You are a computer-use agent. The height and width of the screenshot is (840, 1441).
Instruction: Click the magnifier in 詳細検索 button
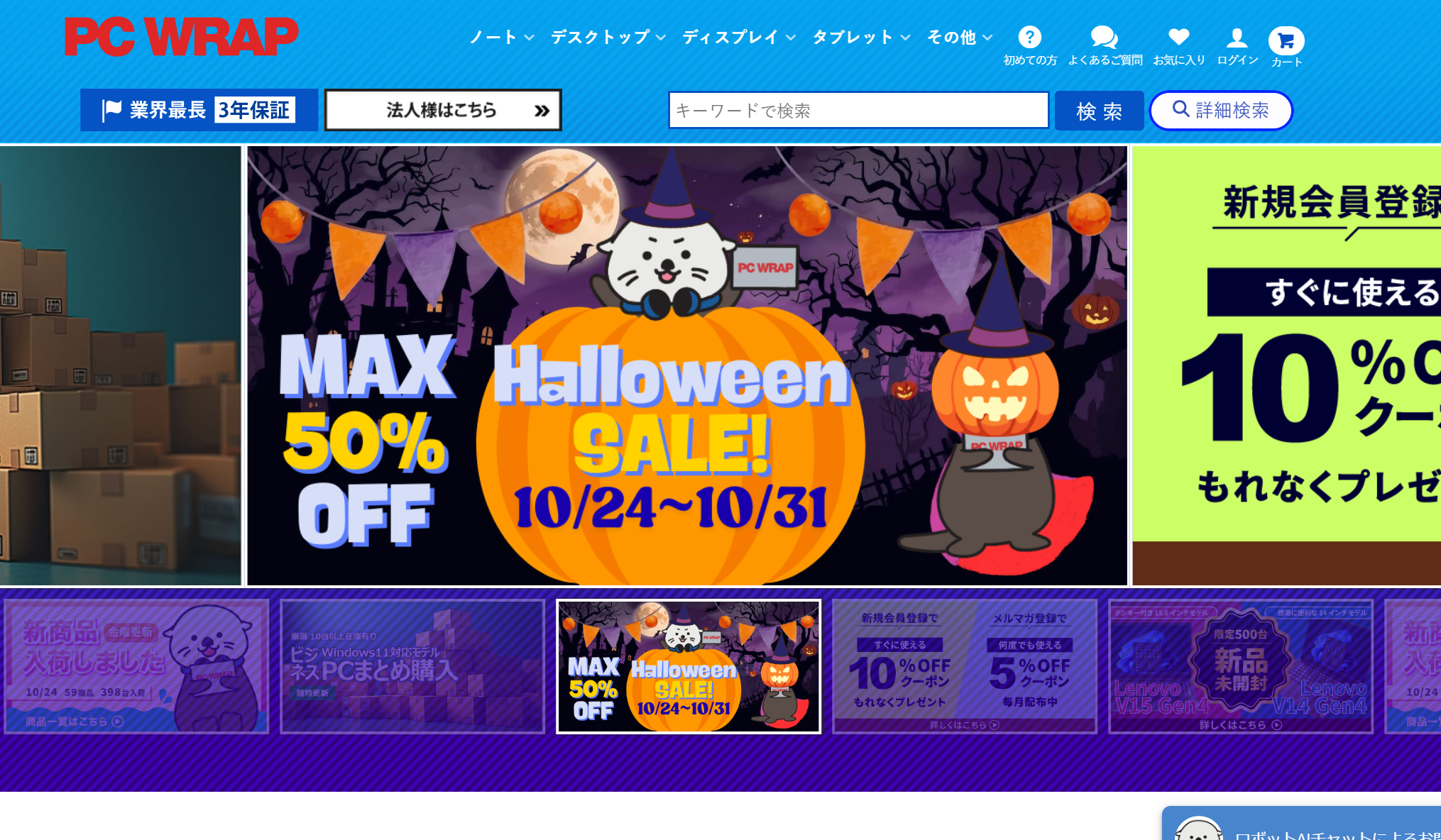pos(1180,109)
